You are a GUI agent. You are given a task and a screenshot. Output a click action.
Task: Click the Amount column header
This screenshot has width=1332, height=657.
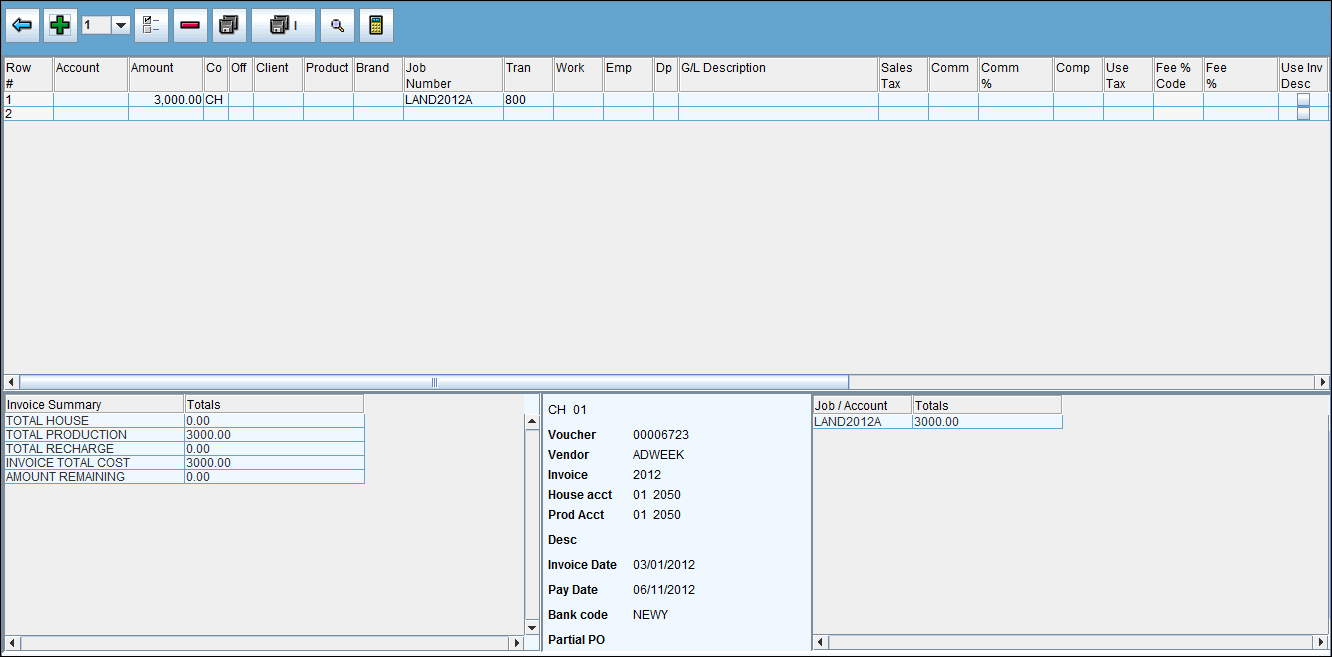point(166,75)
